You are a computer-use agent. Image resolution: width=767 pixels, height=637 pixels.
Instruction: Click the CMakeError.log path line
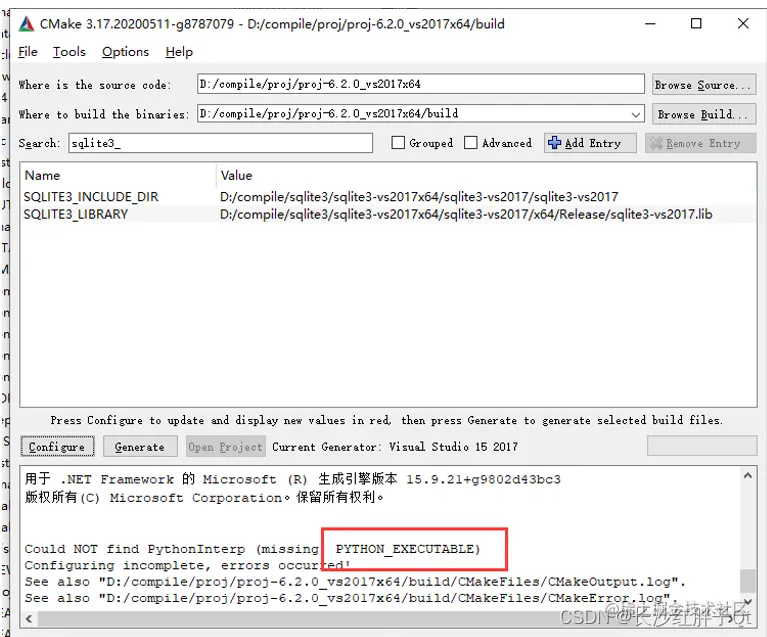coord(351,598)
